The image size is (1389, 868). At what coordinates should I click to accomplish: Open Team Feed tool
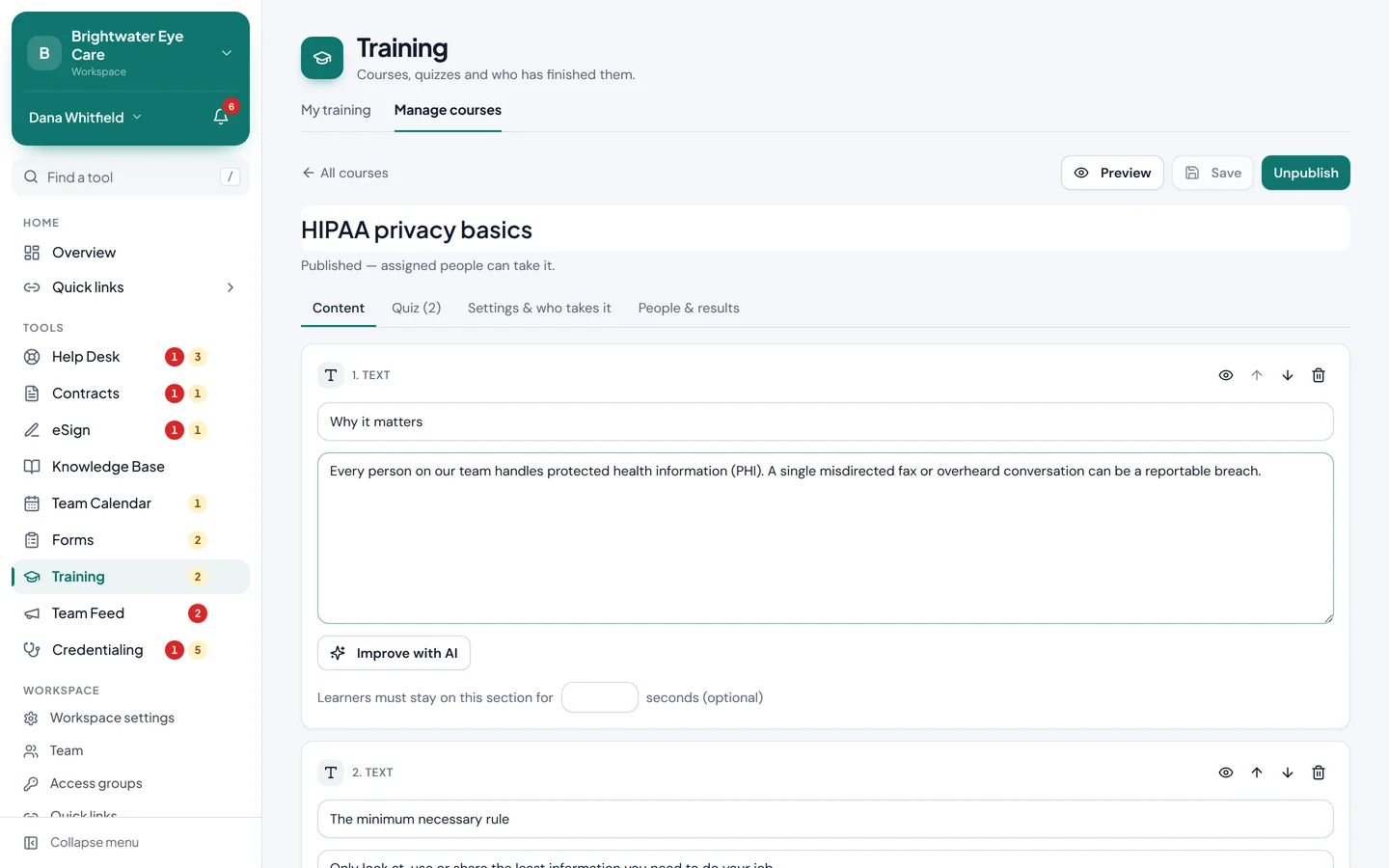pos(130,613)
